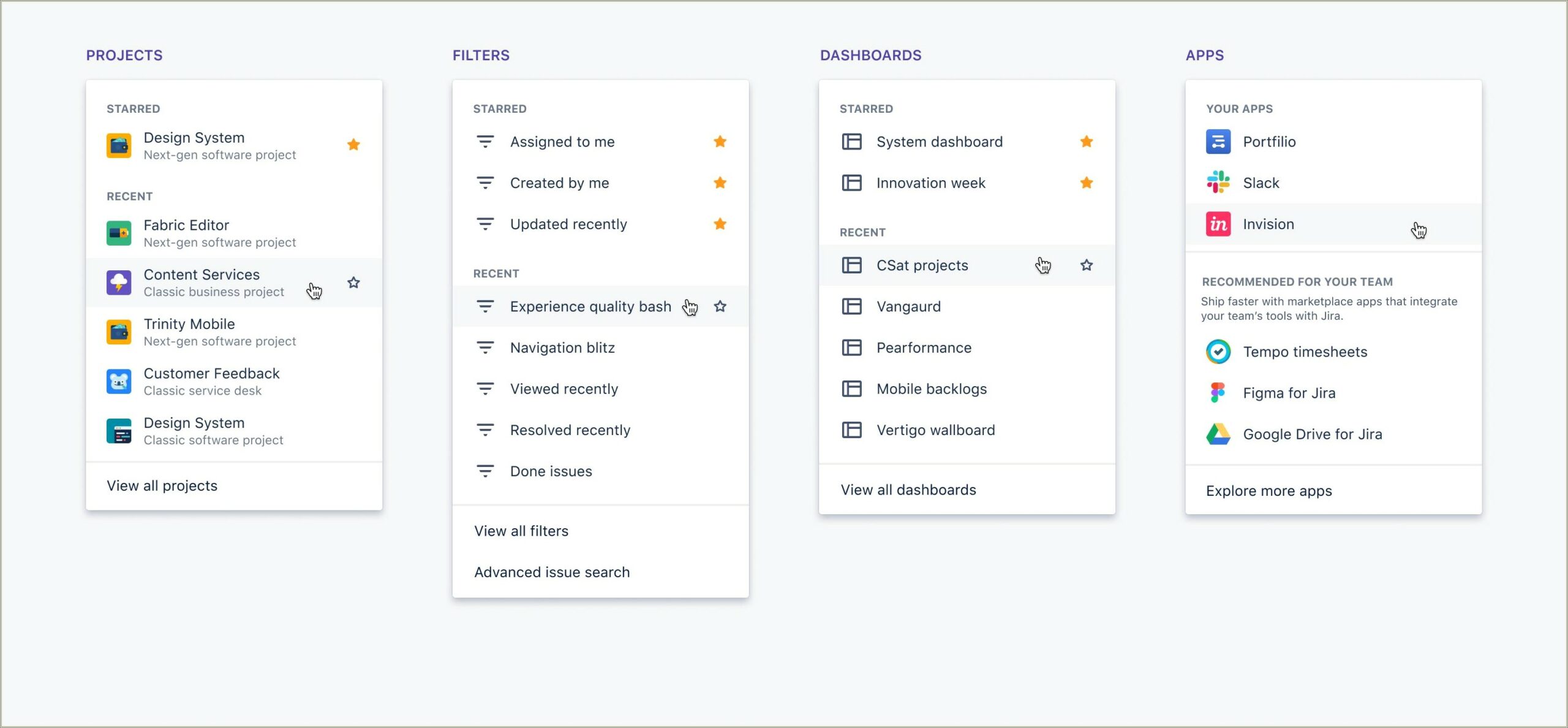The height and width of the screenshot is (728, 1568).
Task: Toggle star on CSat projects dashboard
Action: point(1087,265)
